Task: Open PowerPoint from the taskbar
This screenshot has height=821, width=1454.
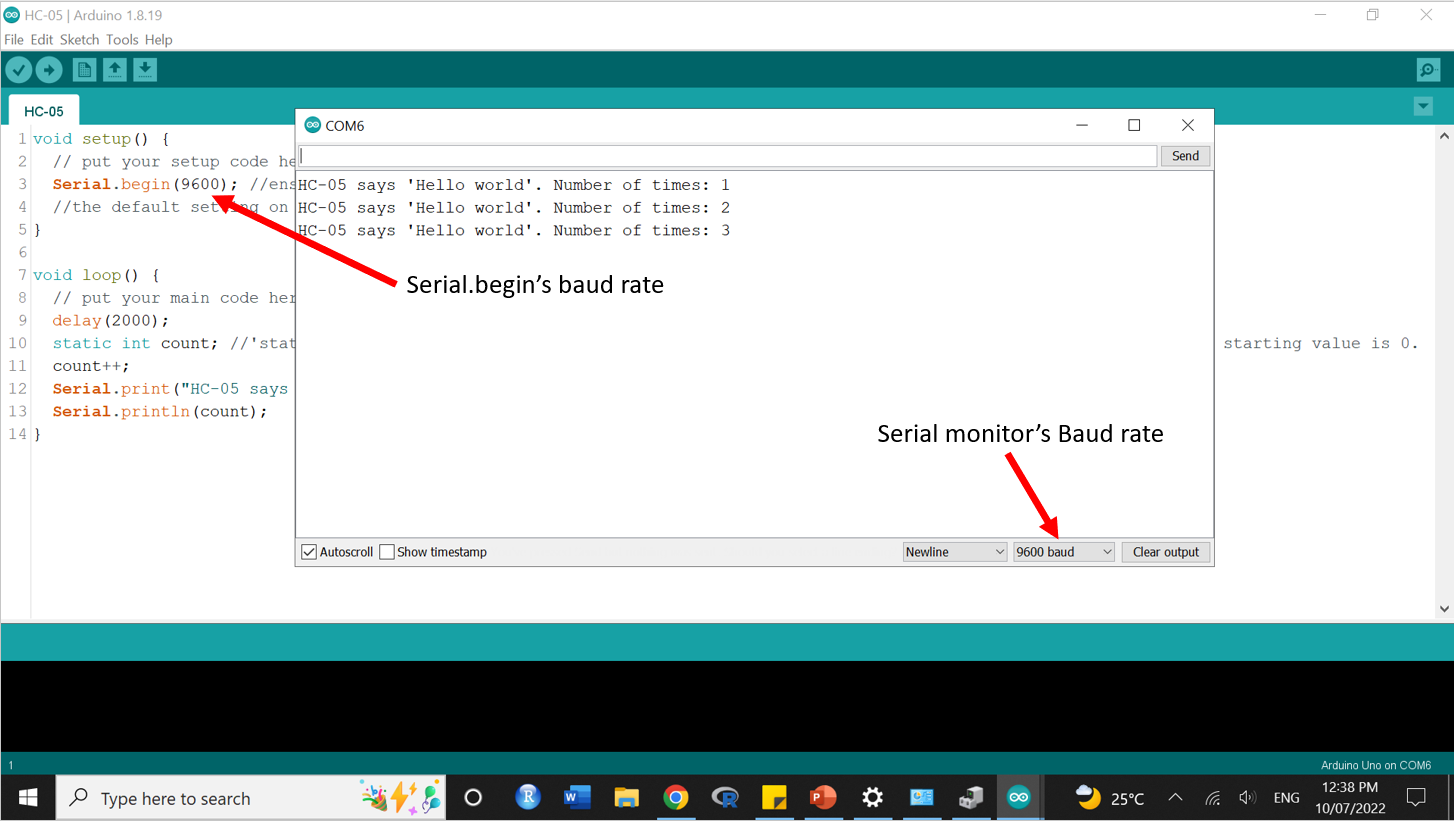Action: click(823, 798)
